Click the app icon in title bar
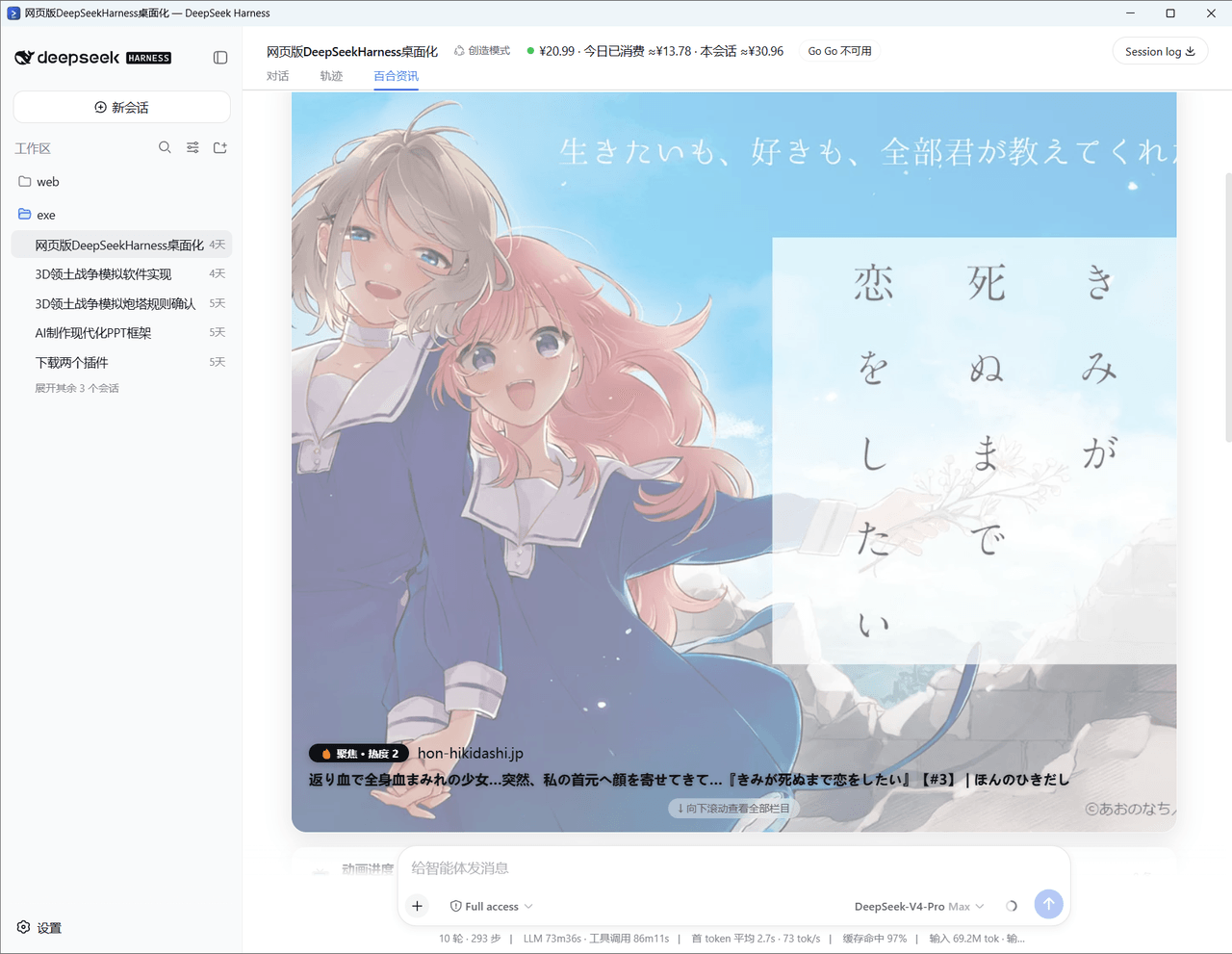The width and height of the screenshot is (1232, 954). pos(13,13)
